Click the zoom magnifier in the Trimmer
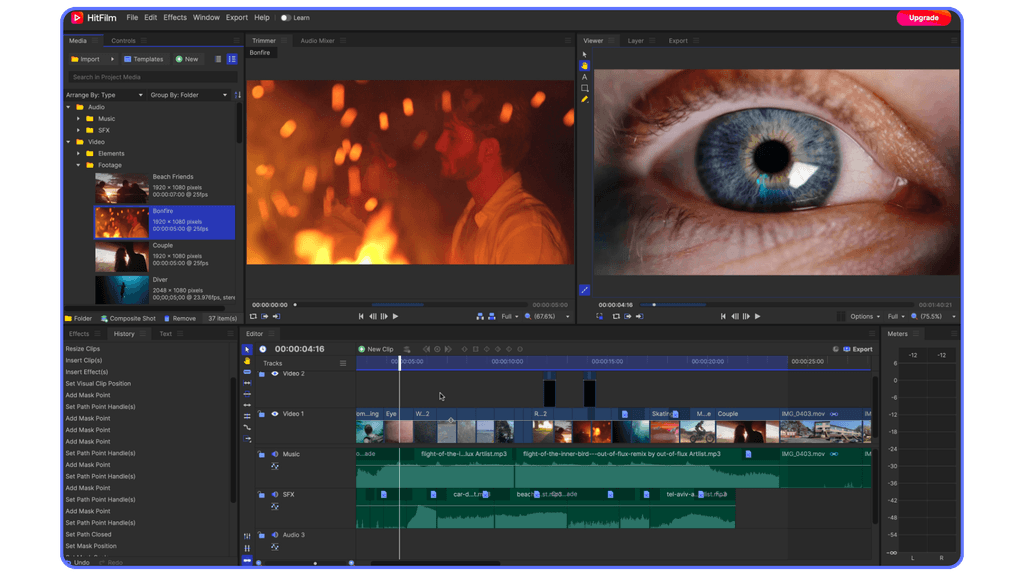 pyautogui.click(x=527, y=316)
